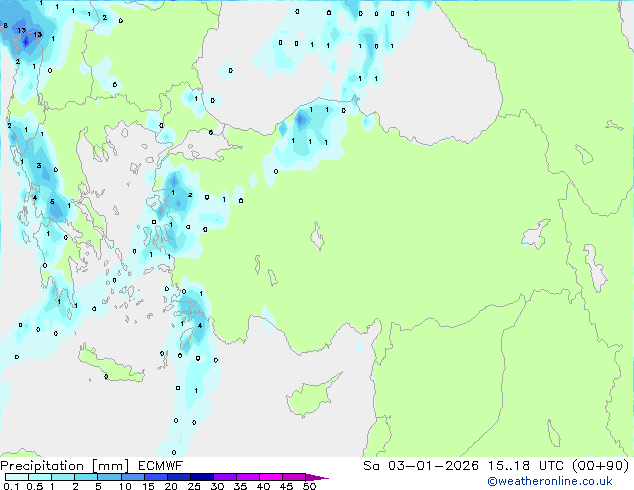Pick the 10–15 mm blue legend swatch
The height and width of the screenshot is (490, 634).
tap(133, 477)
